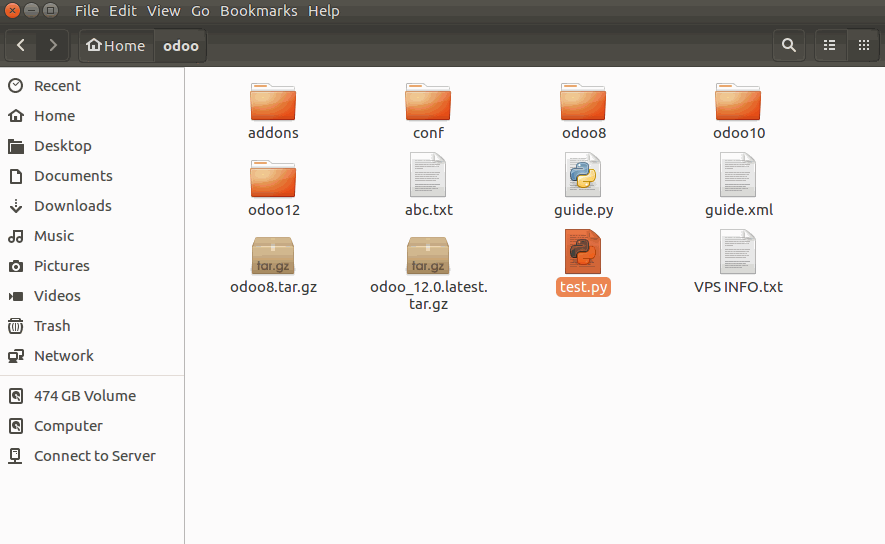Viewport: 885px width, 544px height.
Task: Open the 474 GB Volume drive
Action: click(84, 396)
